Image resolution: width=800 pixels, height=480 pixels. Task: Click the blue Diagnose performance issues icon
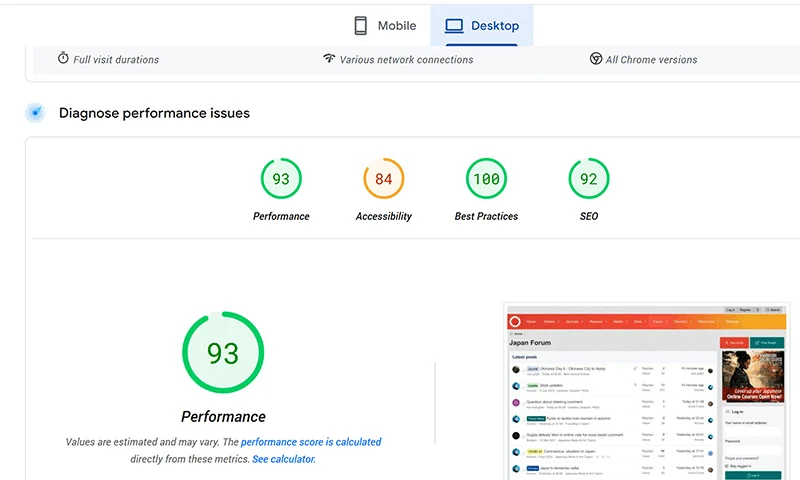35,113
